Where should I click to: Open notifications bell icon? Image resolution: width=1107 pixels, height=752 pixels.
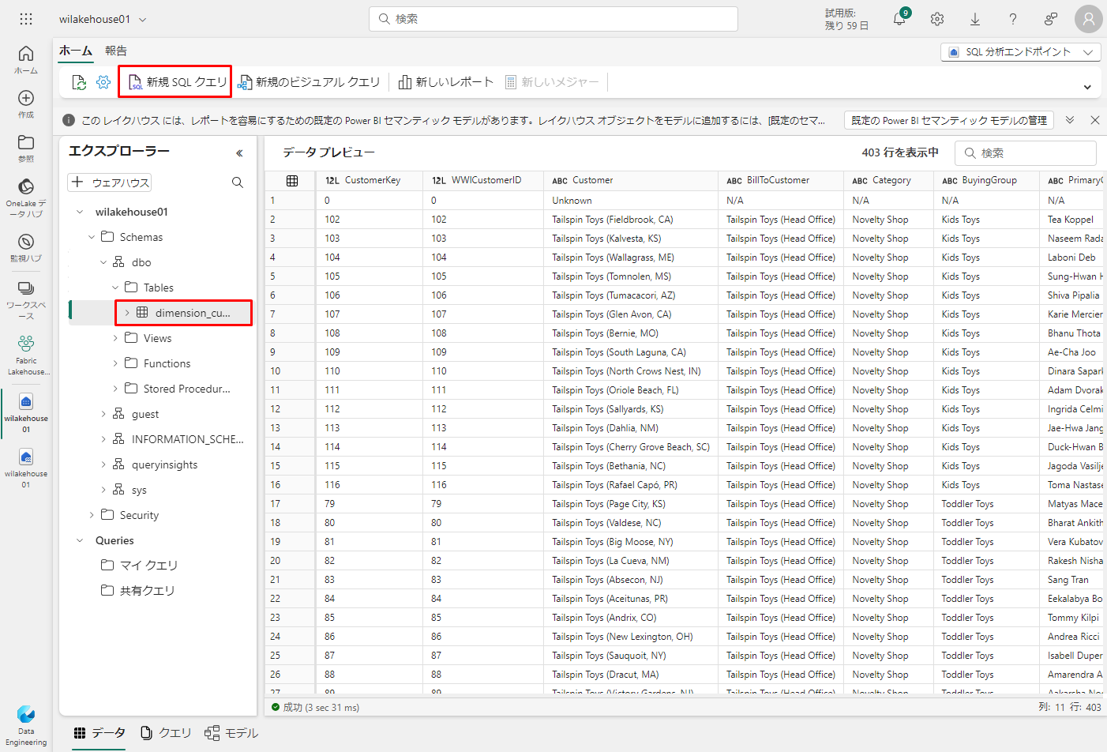point(899,19)
